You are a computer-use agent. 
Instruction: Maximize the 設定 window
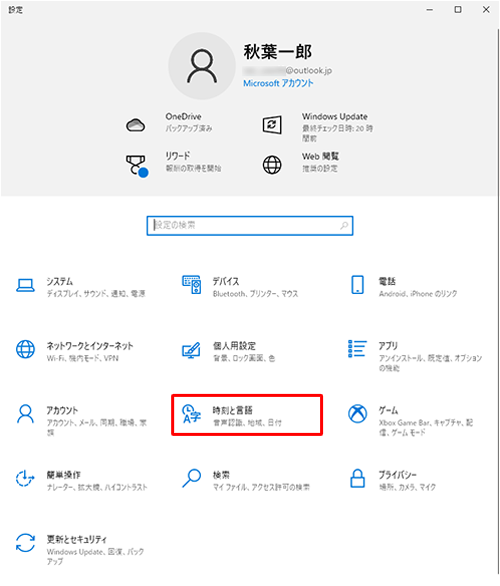[458, 10]
